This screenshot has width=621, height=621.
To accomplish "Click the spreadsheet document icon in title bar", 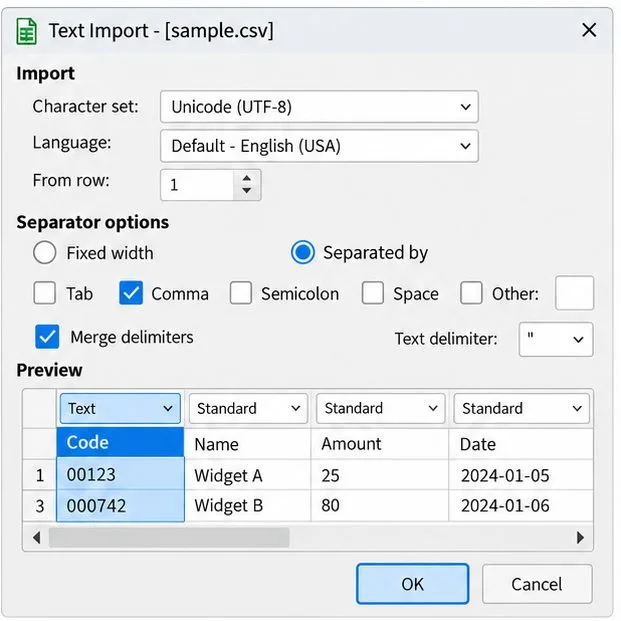I will point(27,31).
